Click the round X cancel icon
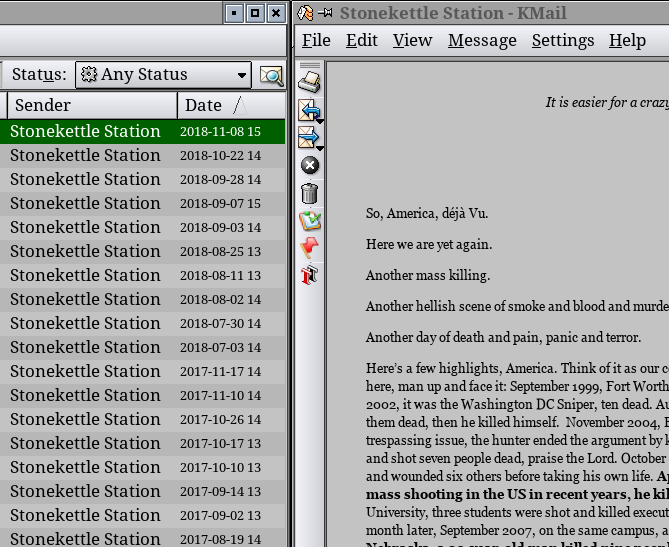 click(310, 165)
